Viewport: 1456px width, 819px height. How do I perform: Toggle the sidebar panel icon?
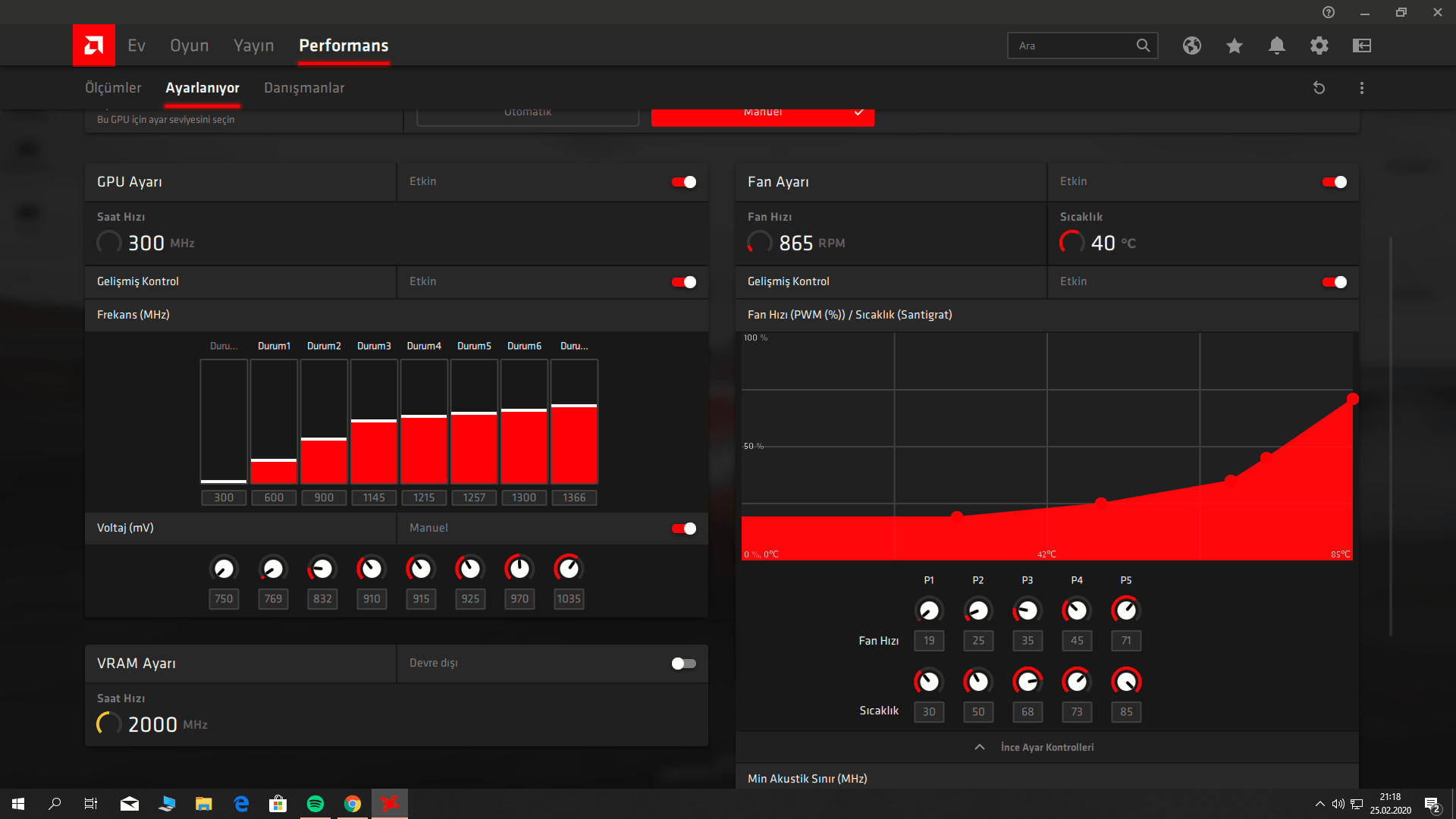[x=1362, y=45]
